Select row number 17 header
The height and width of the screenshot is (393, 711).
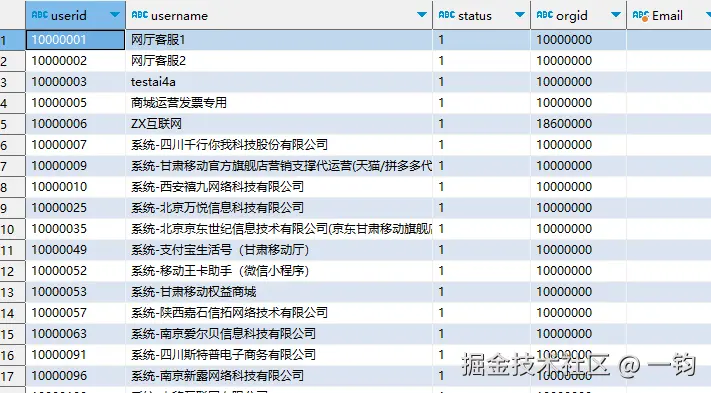click(12, 376)
